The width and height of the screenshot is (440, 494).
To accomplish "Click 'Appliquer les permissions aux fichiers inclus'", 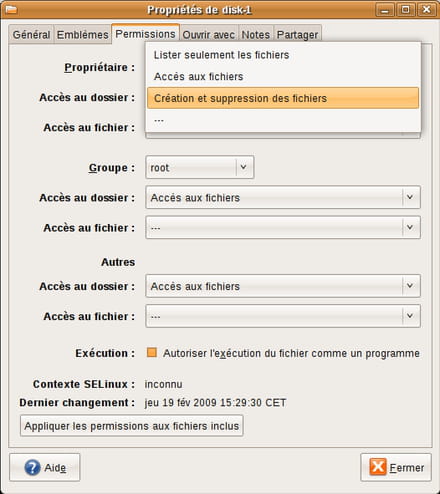I will [132, 426].
